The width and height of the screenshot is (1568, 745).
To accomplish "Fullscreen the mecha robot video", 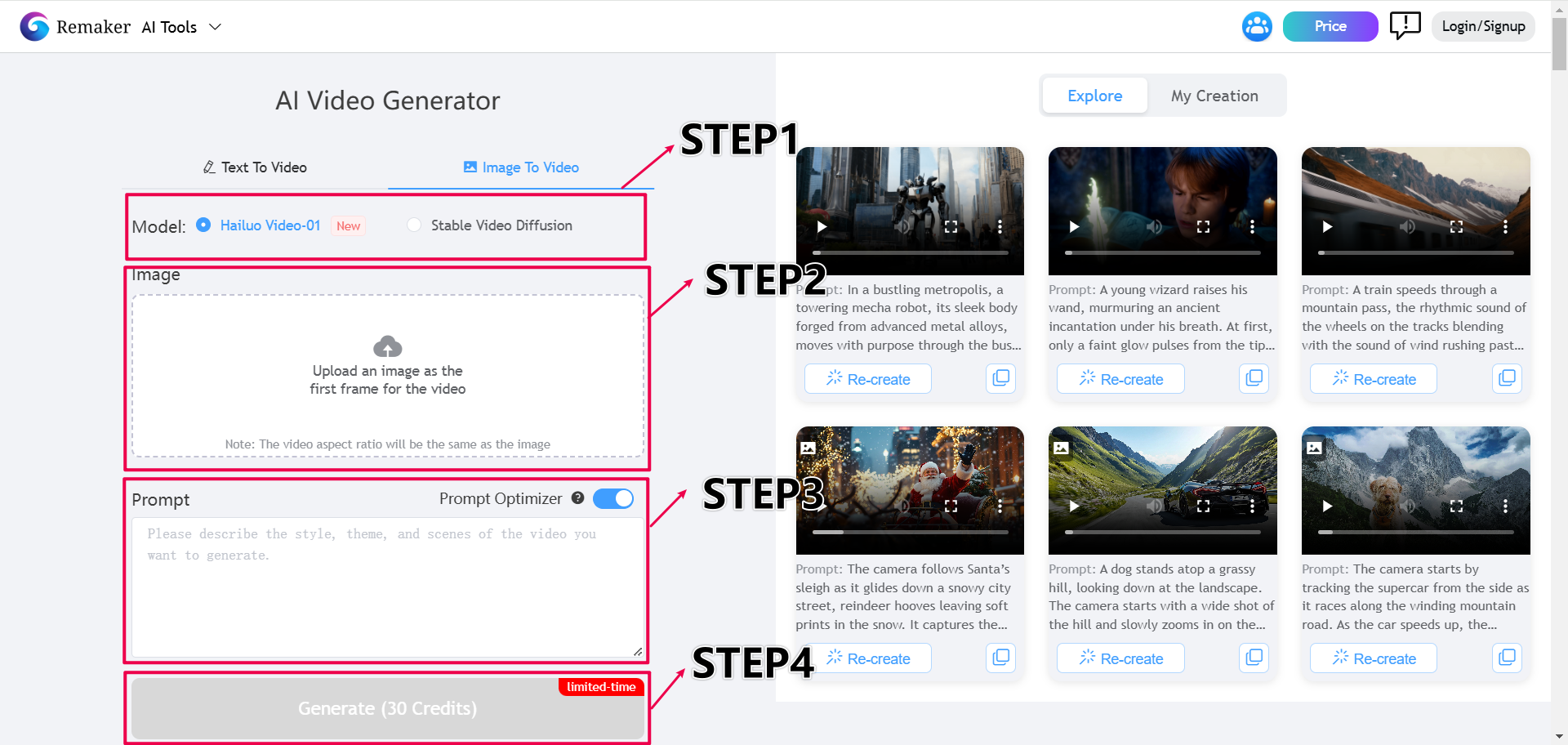I will [951, 226].
